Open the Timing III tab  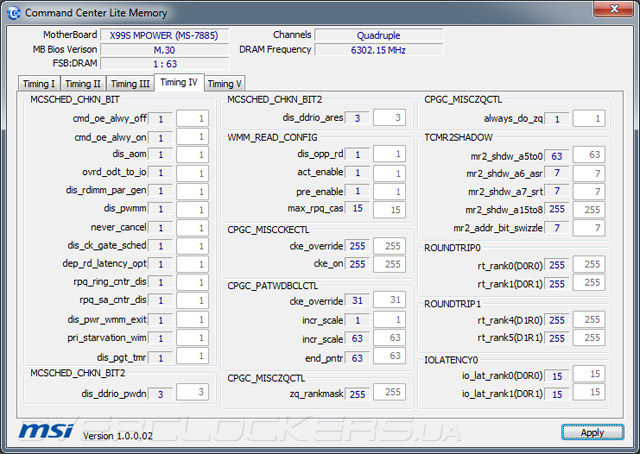tap(130, 84)
